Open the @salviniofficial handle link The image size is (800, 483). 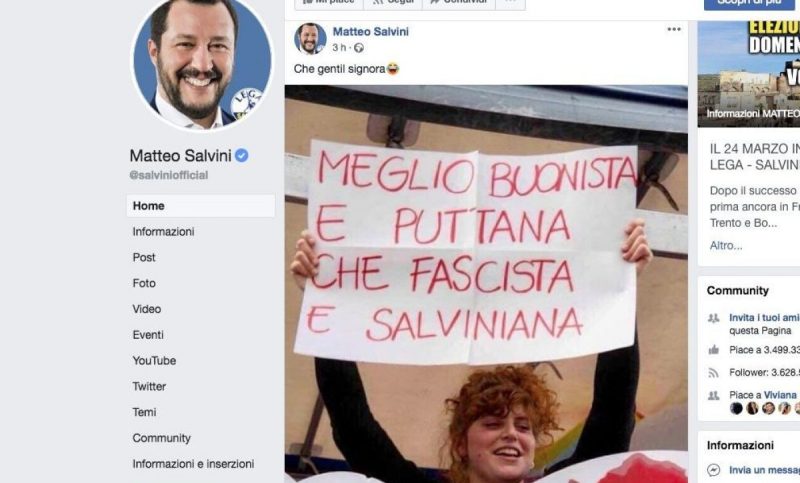pos(168,175)
